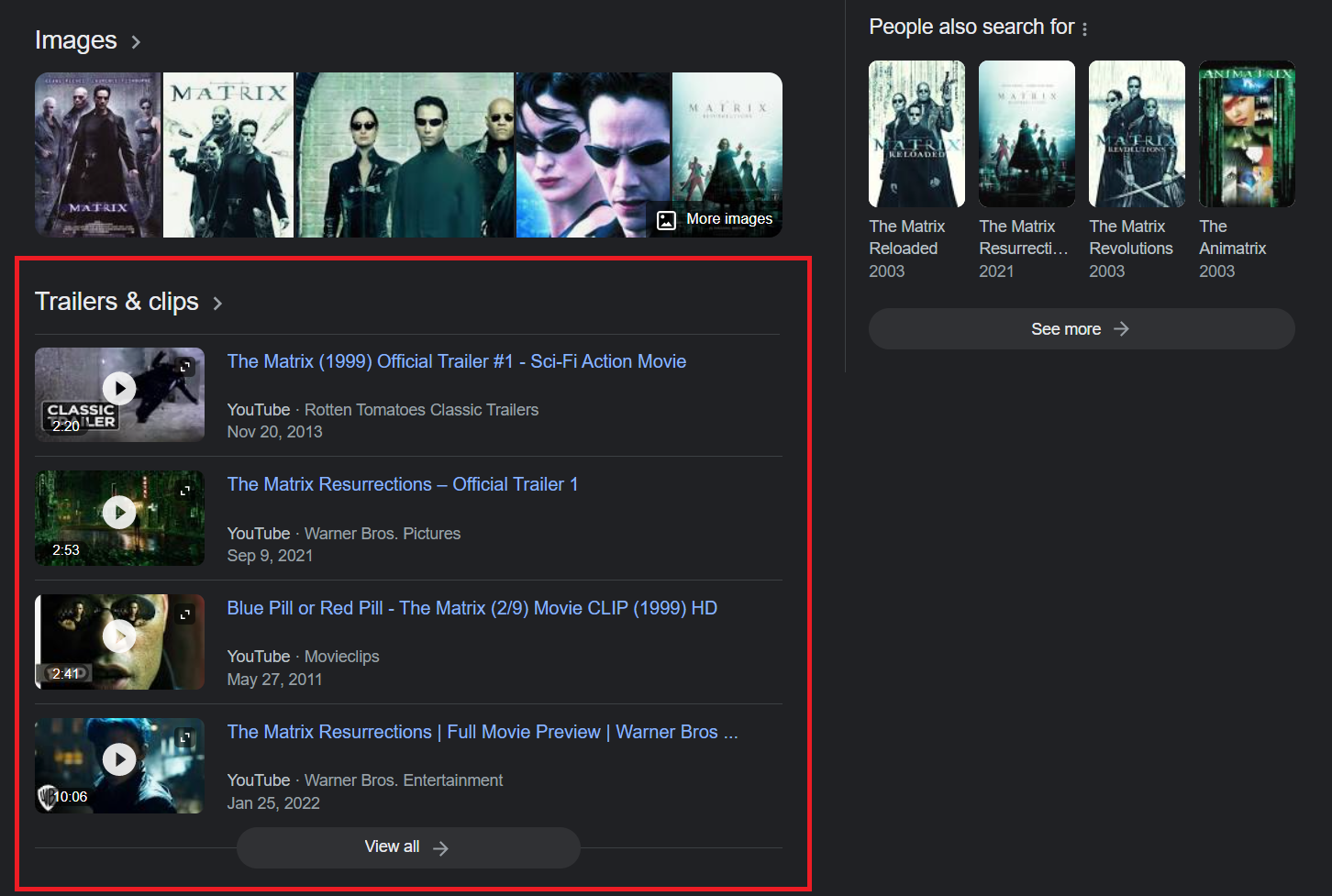The width and height of the screenshot is (1332, 896).
Task: Click the 2021 year under Matrix Resurrections
Action: (996, 271)
